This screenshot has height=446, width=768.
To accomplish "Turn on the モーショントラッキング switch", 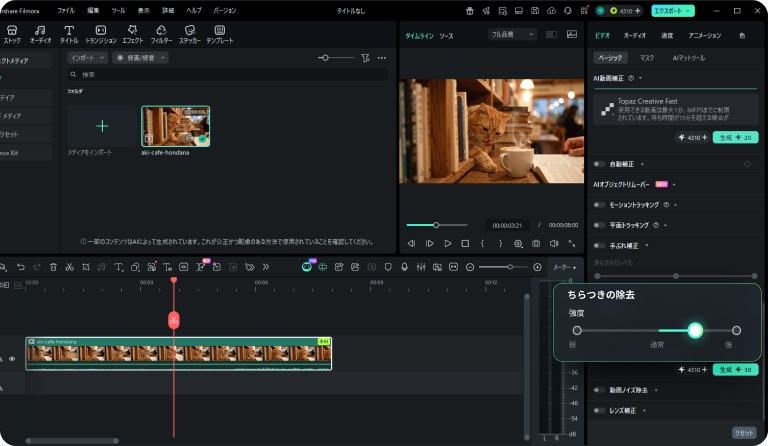I will point(599,204).
